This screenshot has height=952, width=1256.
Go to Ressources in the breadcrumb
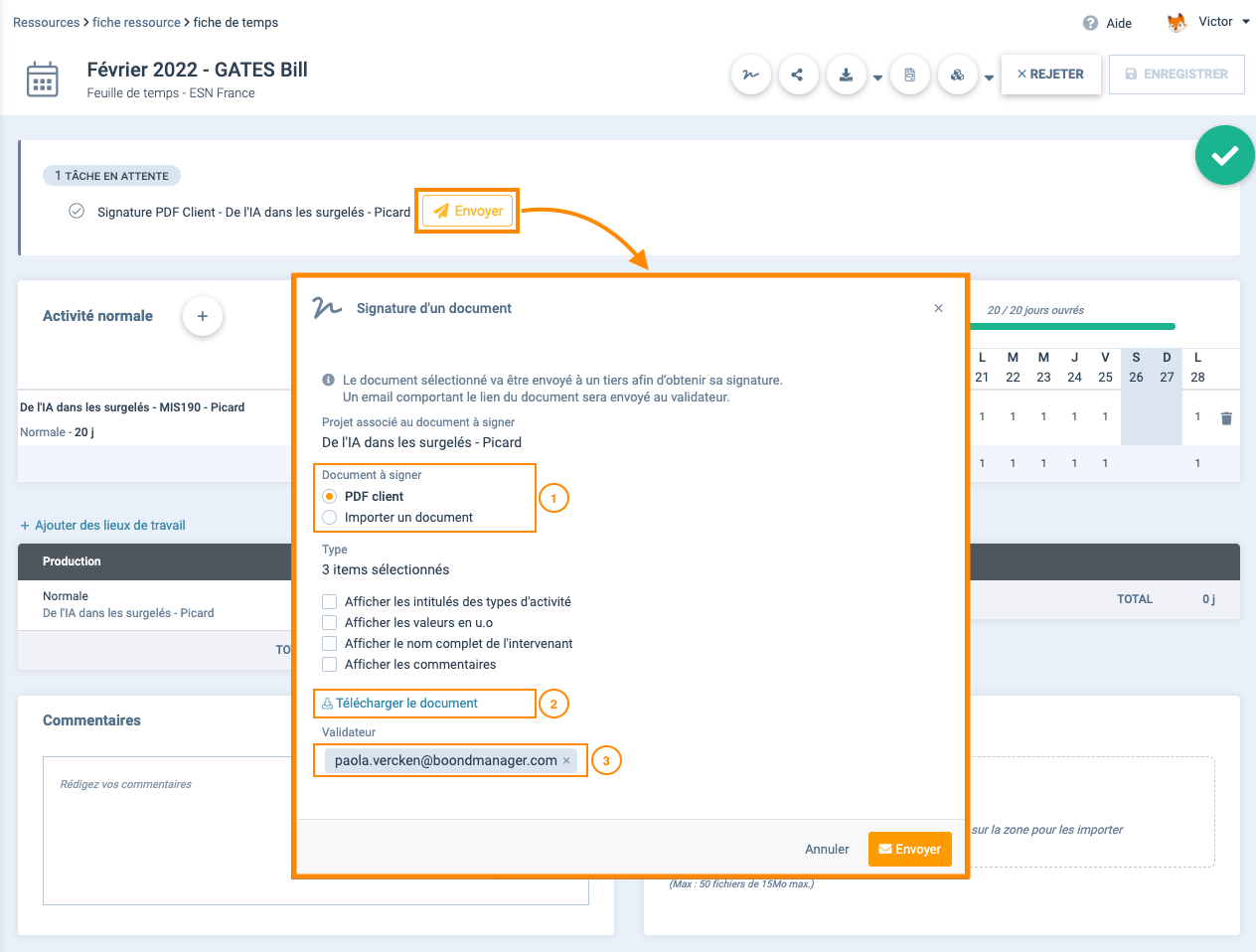pyautogui.click(x=46, y=23)
